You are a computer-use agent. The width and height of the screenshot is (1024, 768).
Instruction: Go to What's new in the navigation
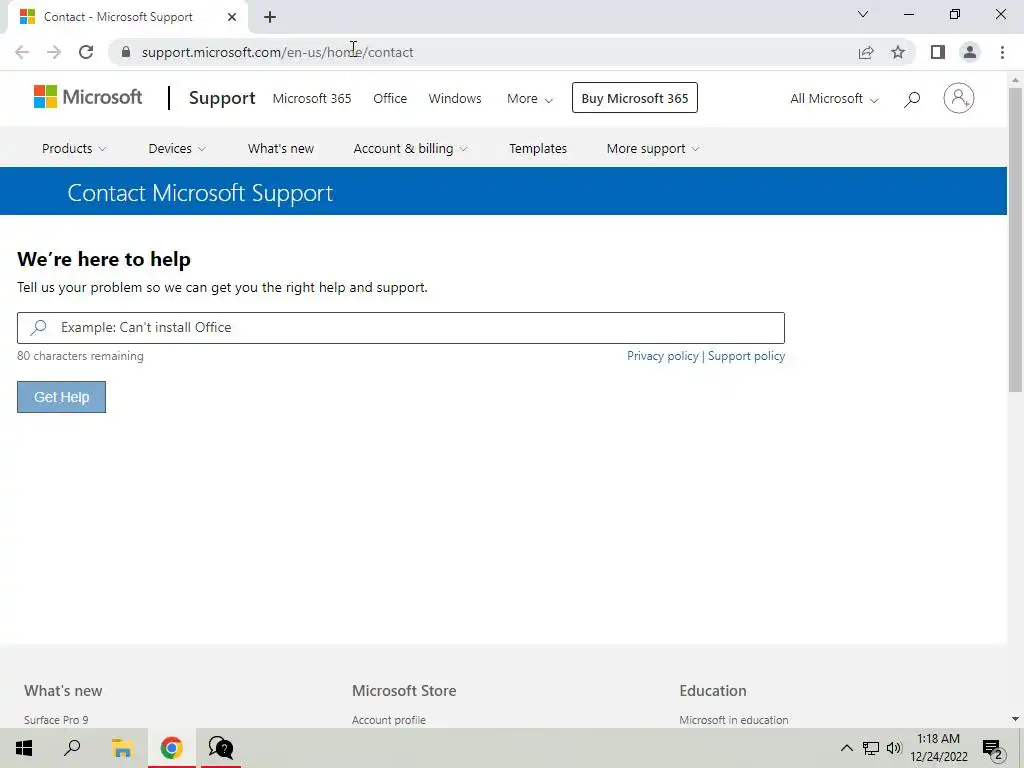(281, 148)
